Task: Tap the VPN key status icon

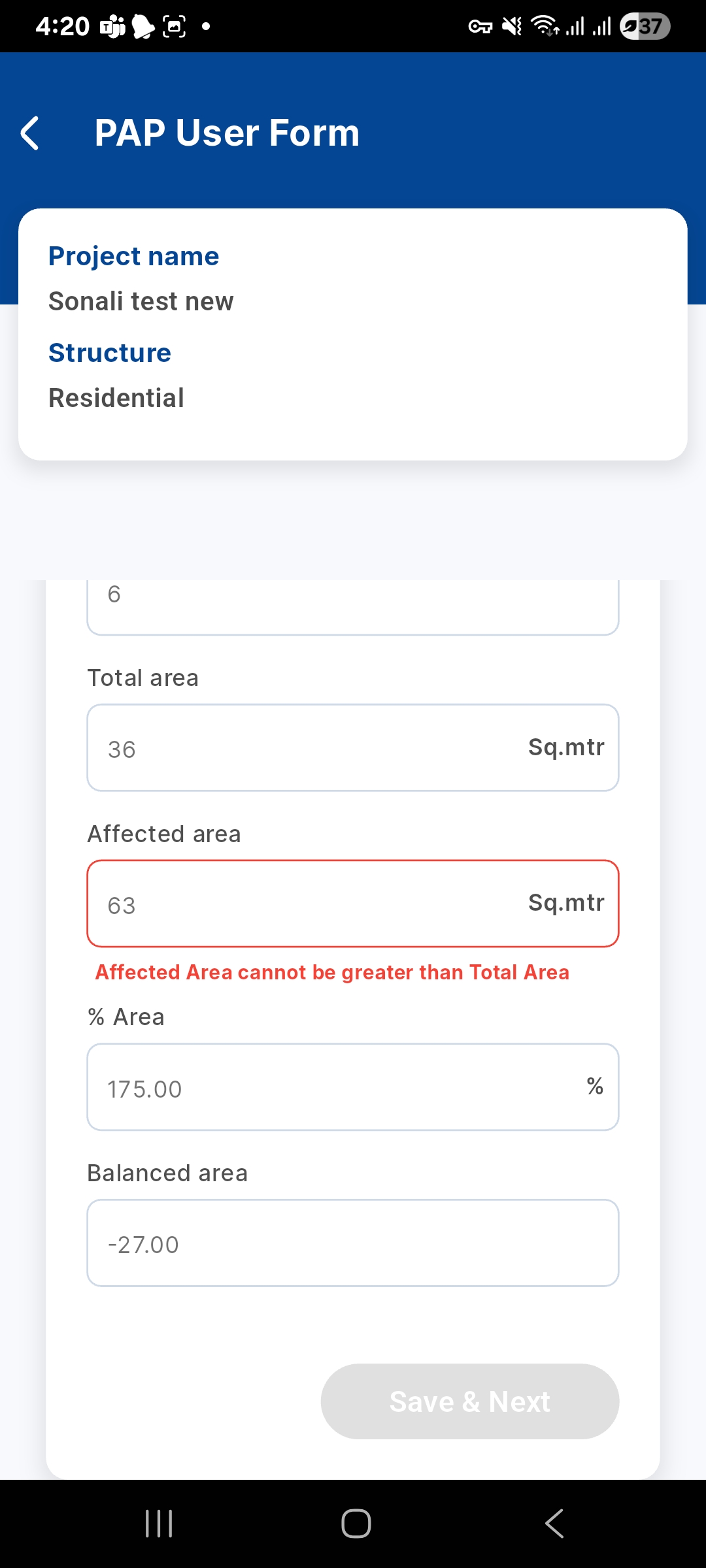Action: [480, 27]
